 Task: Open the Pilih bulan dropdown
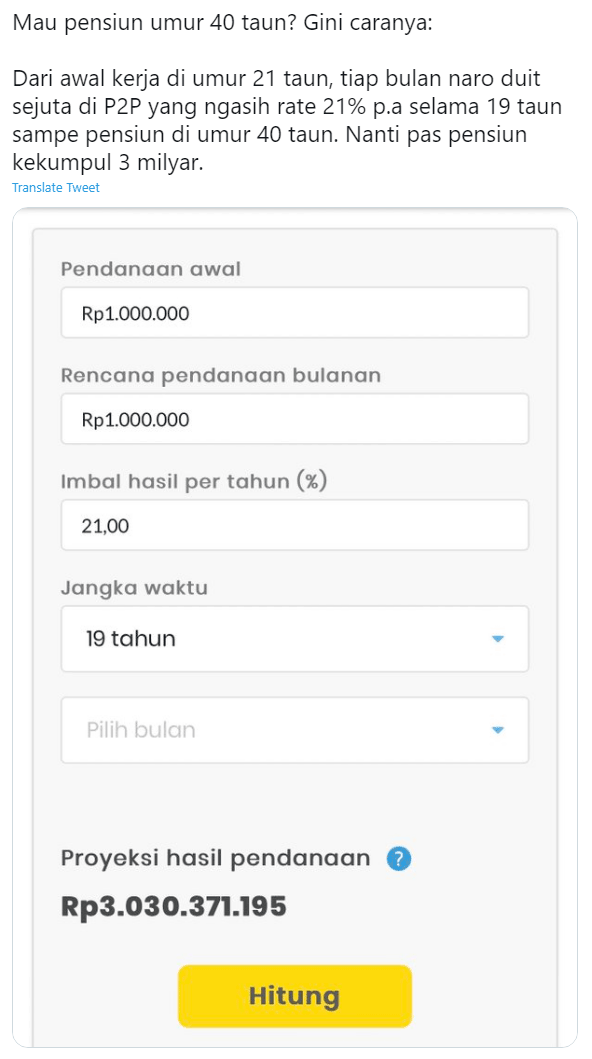point(295,730)
